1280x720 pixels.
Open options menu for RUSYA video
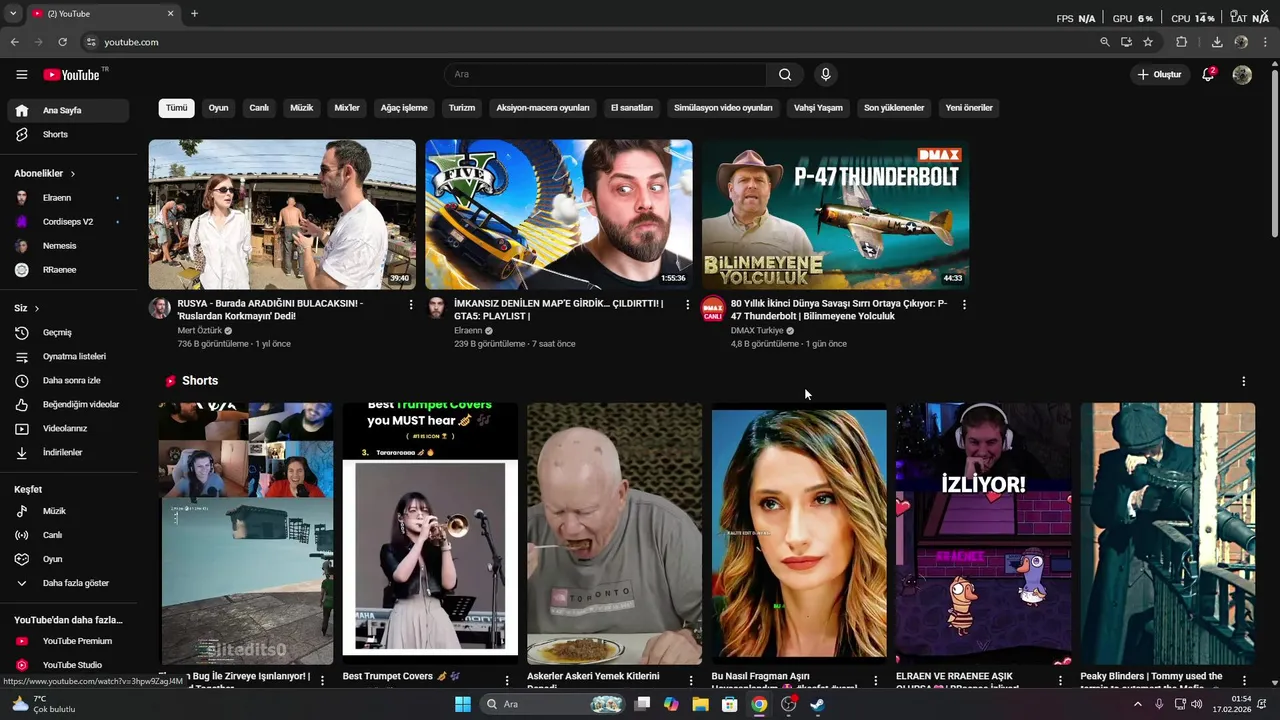[x=411, y=304]
